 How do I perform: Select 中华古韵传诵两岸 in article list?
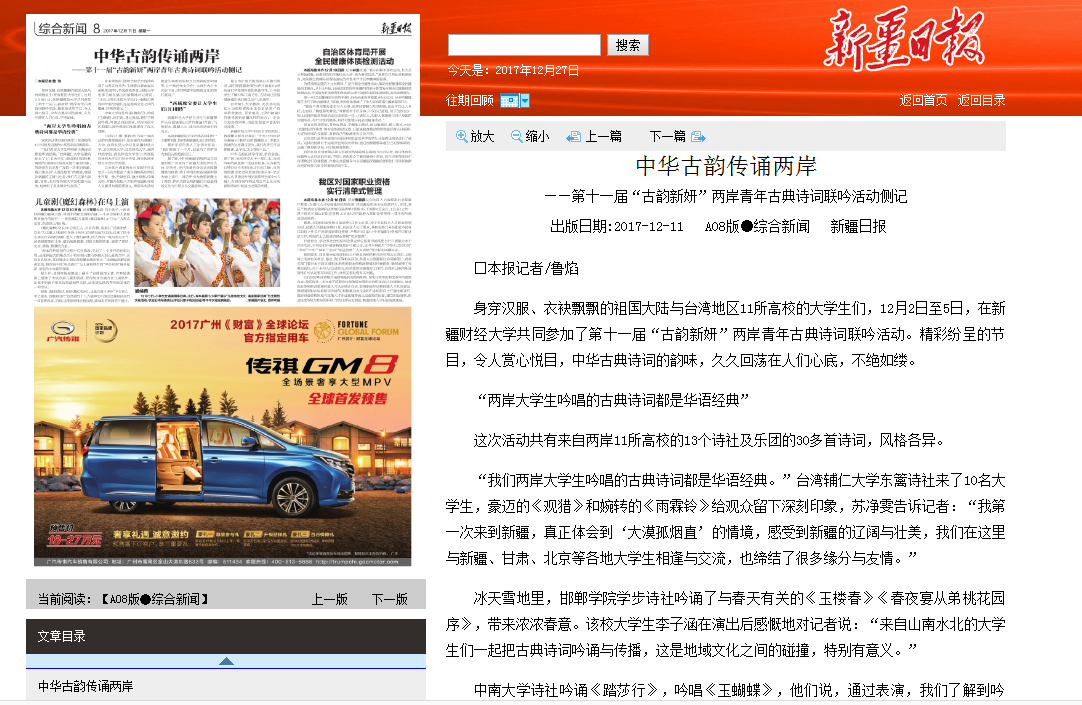86,686
